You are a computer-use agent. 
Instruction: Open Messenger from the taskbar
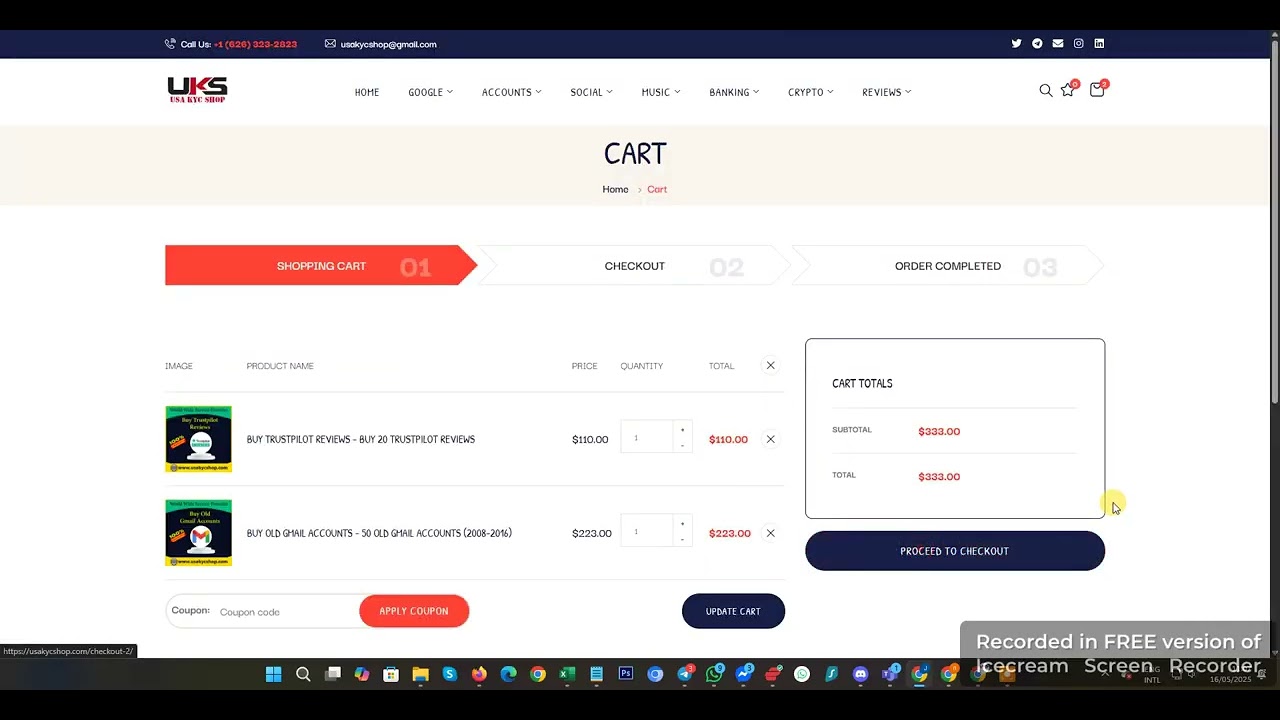pyautogui.click(x=744, y=674)
